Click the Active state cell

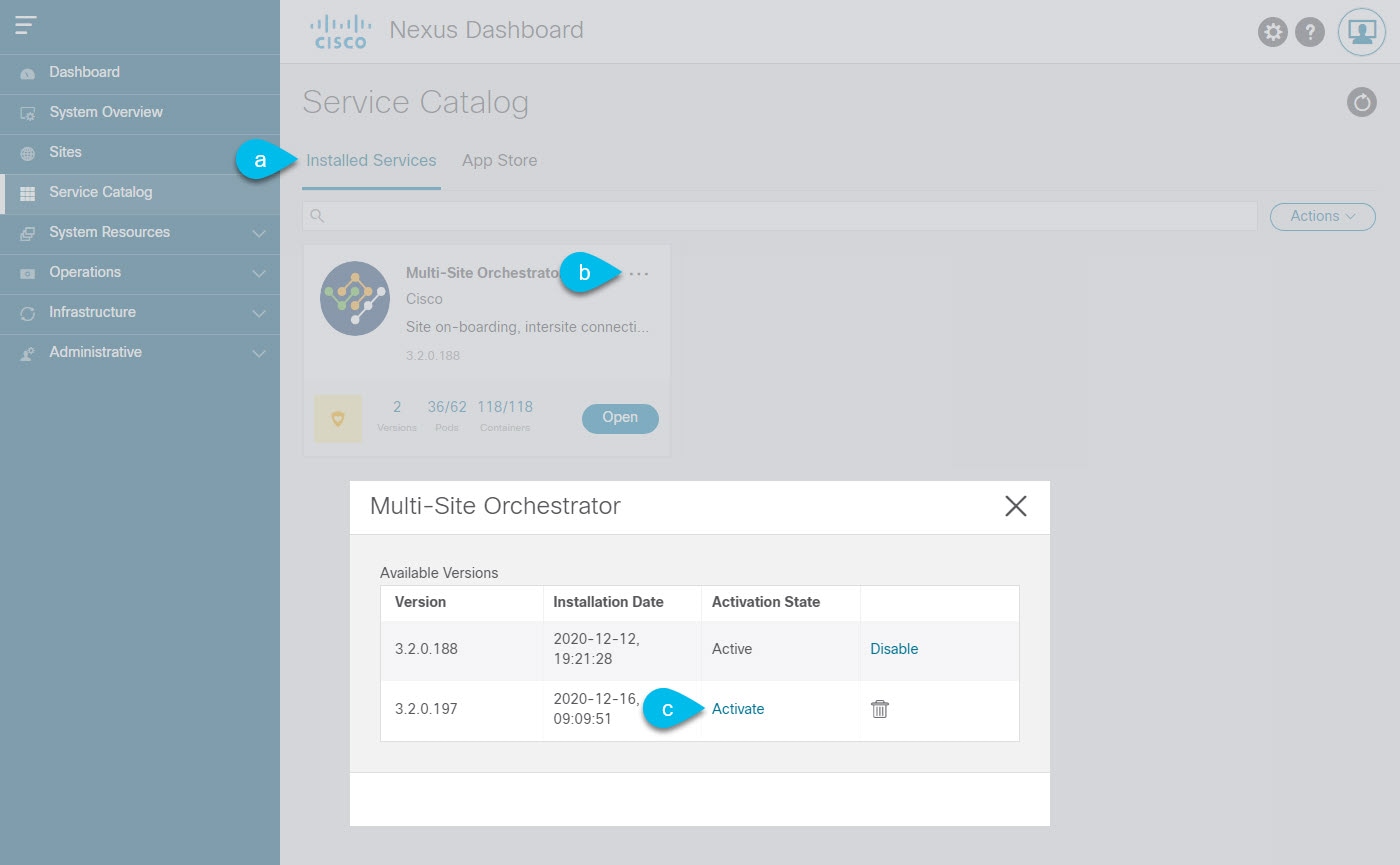click(x=732, y=649)
